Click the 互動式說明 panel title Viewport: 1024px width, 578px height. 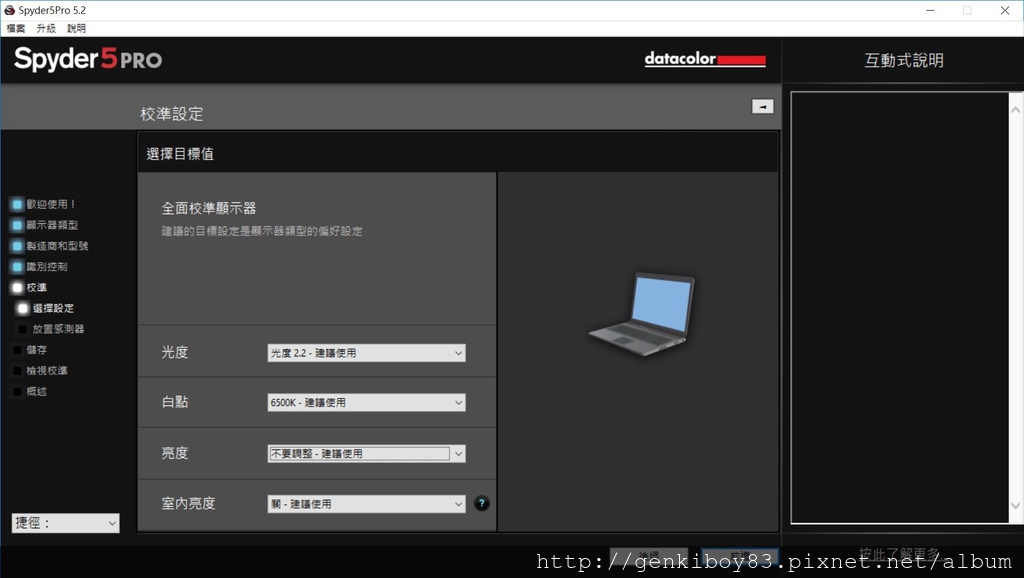[904, 60]
